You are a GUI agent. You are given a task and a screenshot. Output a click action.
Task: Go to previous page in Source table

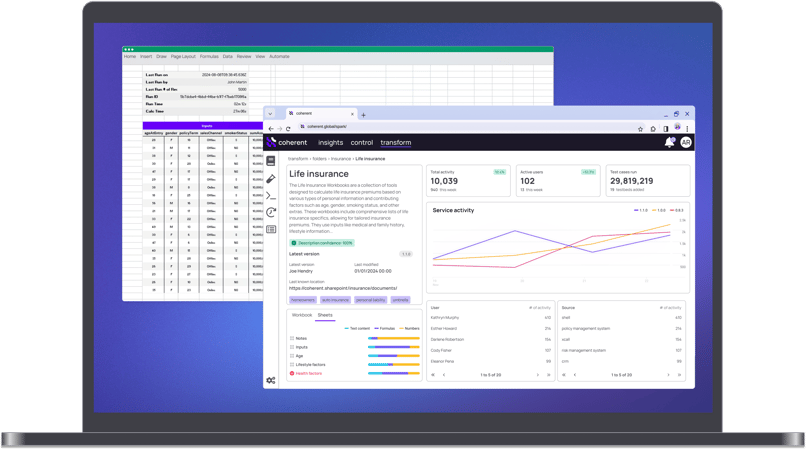pyautogui.click(x=575, y=375)
